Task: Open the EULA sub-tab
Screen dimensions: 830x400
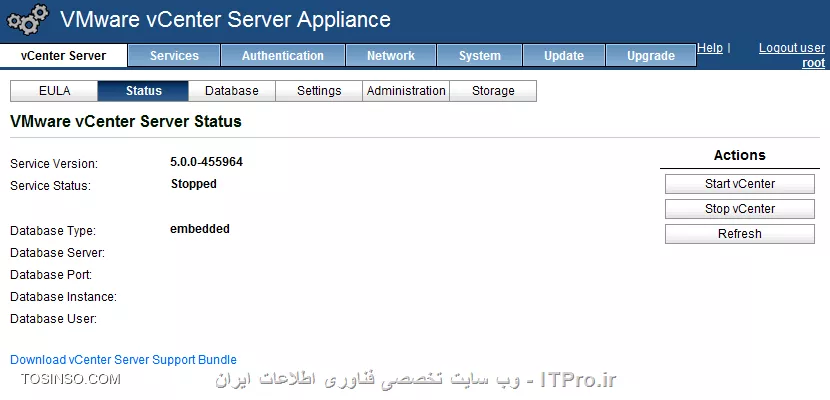Action: (x=54, y=91)
